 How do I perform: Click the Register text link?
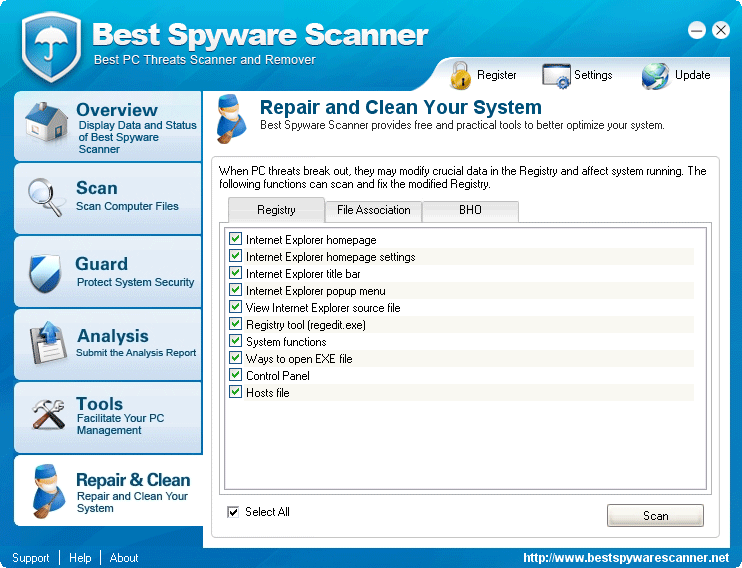point(496,75)
